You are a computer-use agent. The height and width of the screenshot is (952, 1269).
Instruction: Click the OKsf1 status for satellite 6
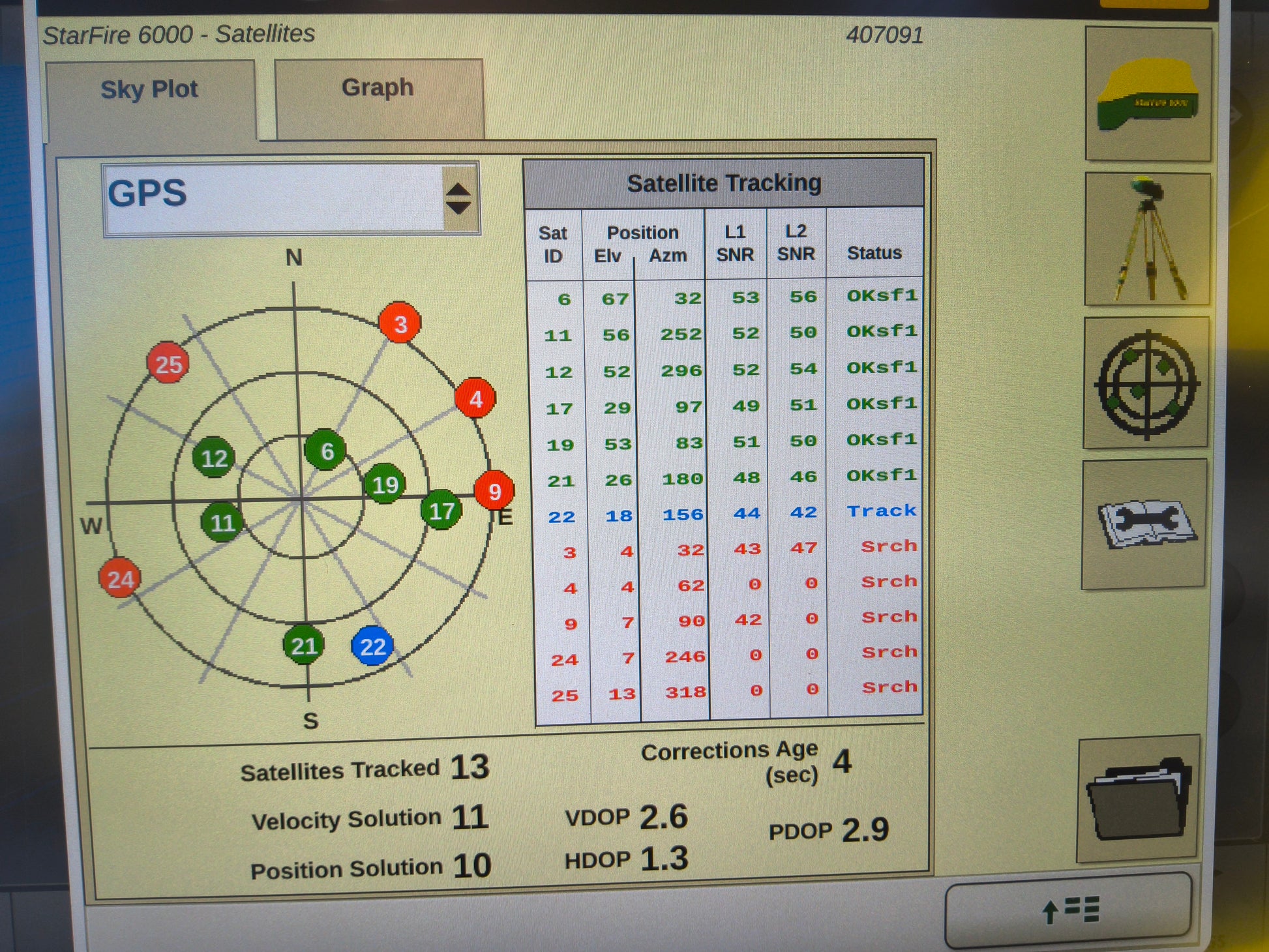pyautogui.click(x=882, y=296)
